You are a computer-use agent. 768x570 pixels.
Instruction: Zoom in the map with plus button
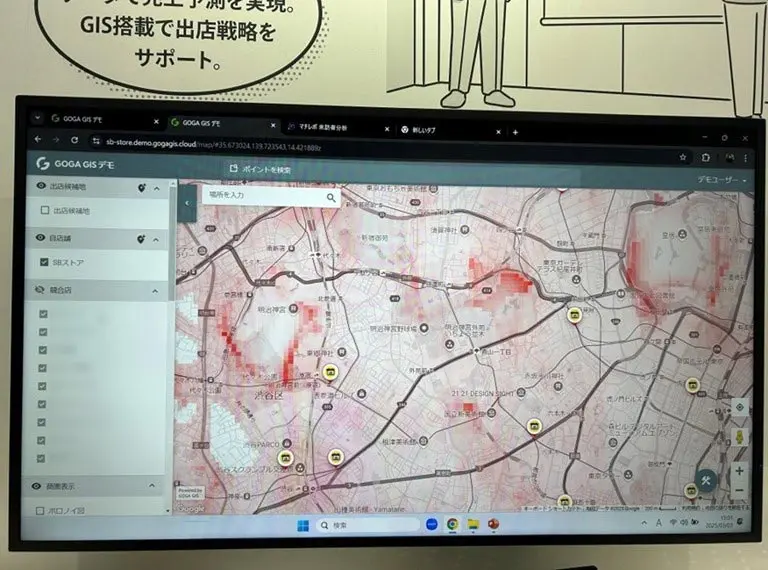739,471
